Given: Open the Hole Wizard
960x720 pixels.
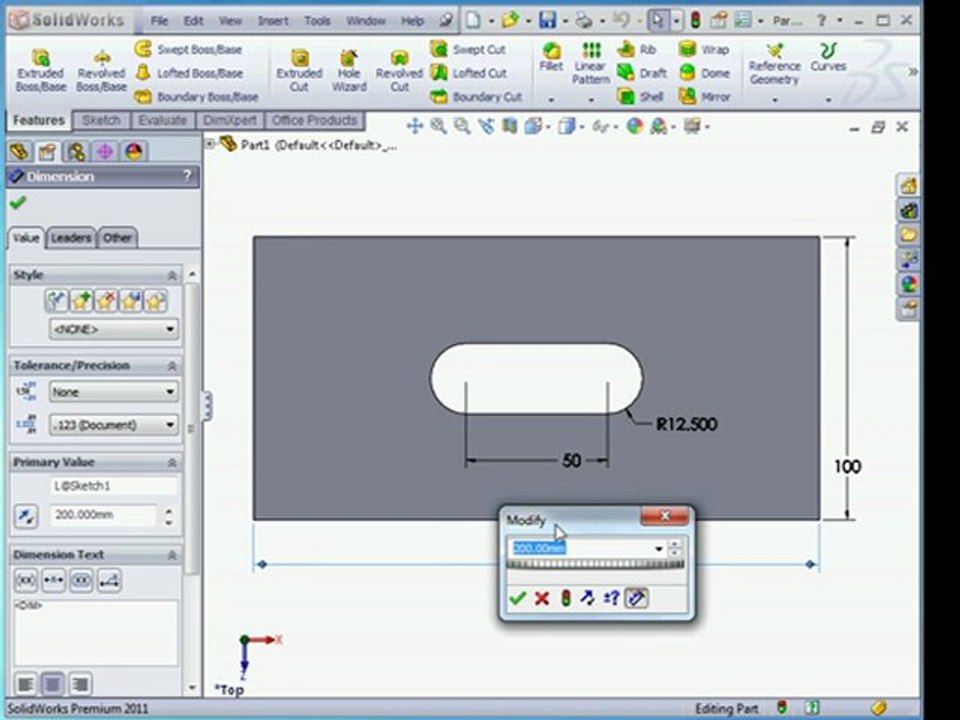Looking at the screenshot, I should [x=349, y=70].
